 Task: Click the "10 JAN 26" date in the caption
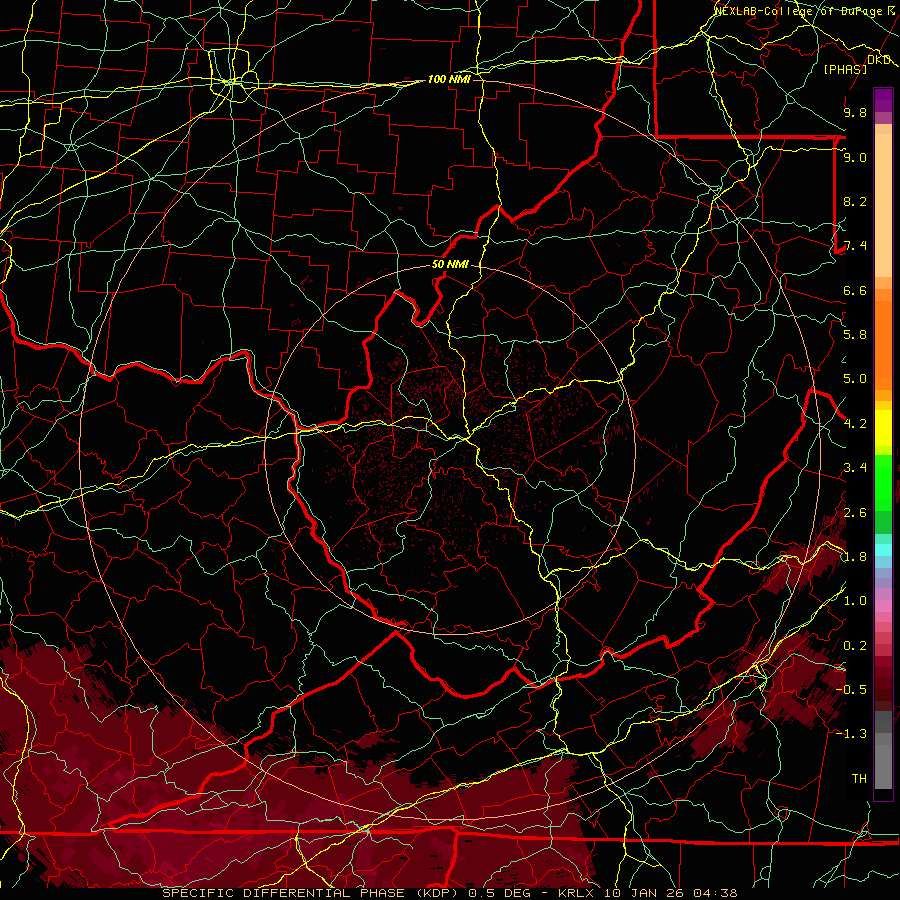[x=642, y=893]
